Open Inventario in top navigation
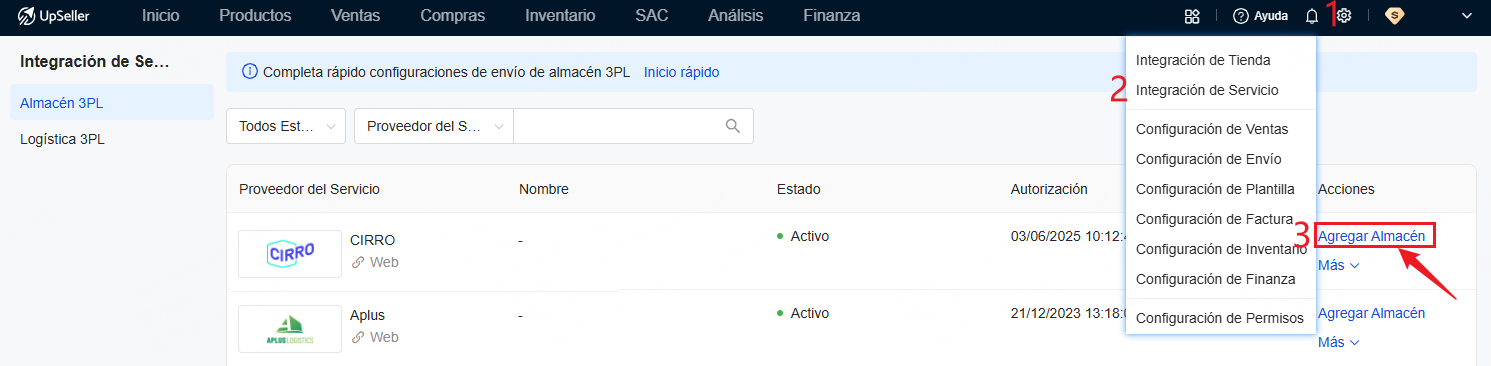The height and width of the screenshot is (366, 1491). click(560, 16)
